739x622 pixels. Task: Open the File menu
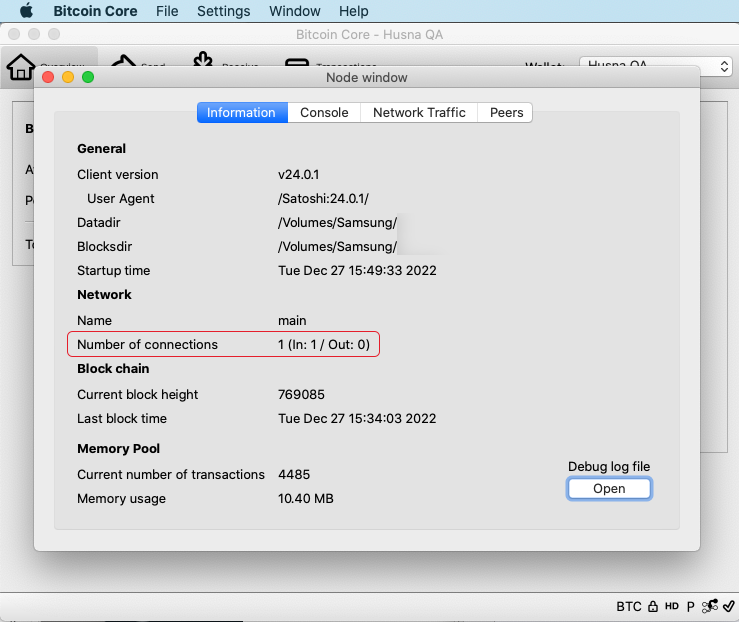coord(167,11)
